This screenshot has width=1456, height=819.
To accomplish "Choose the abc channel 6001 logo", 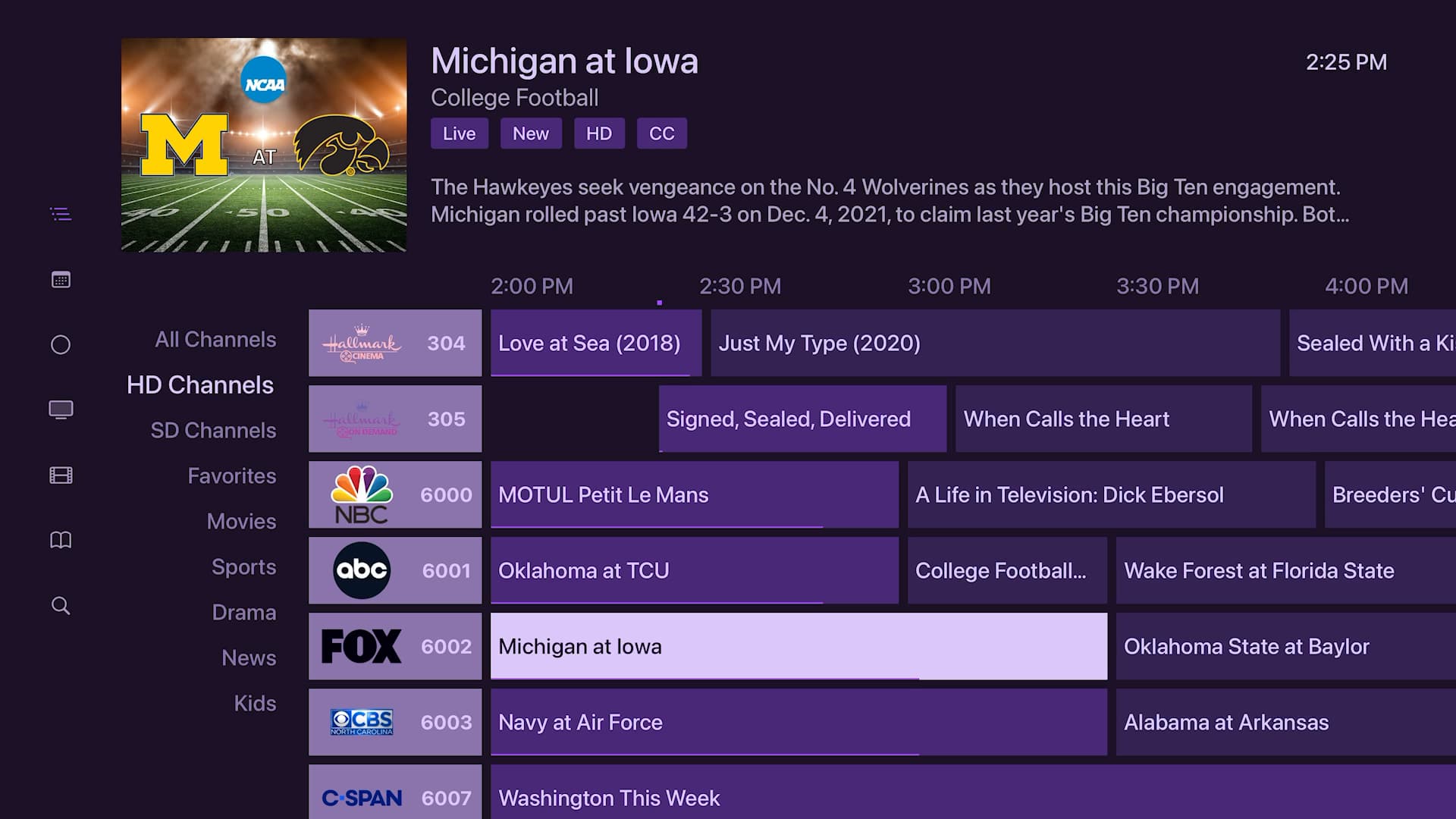I will (362, 570).
